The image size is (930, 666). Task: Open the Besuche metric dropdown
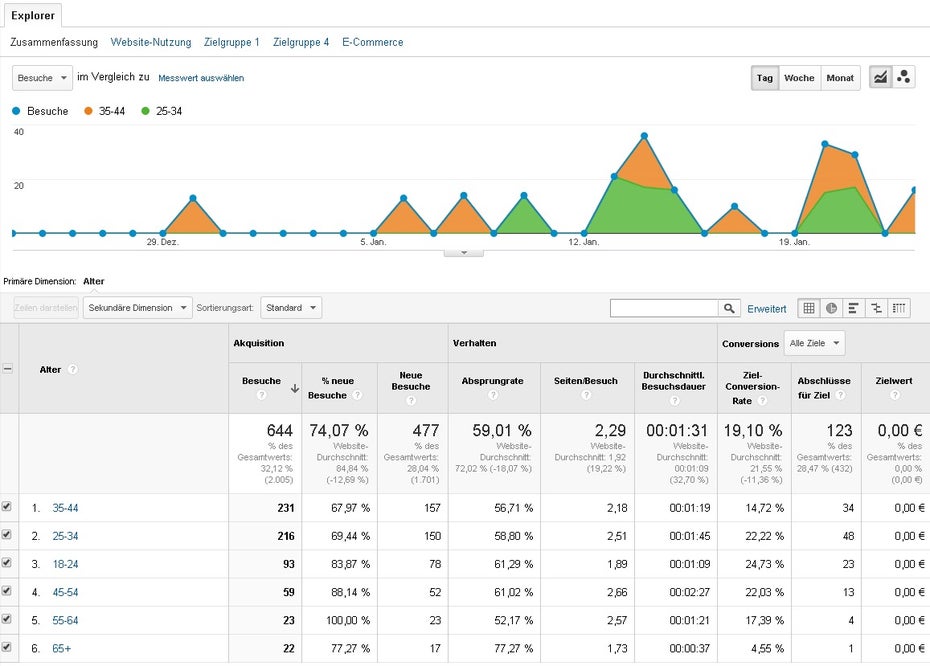(x=42, y=78)
